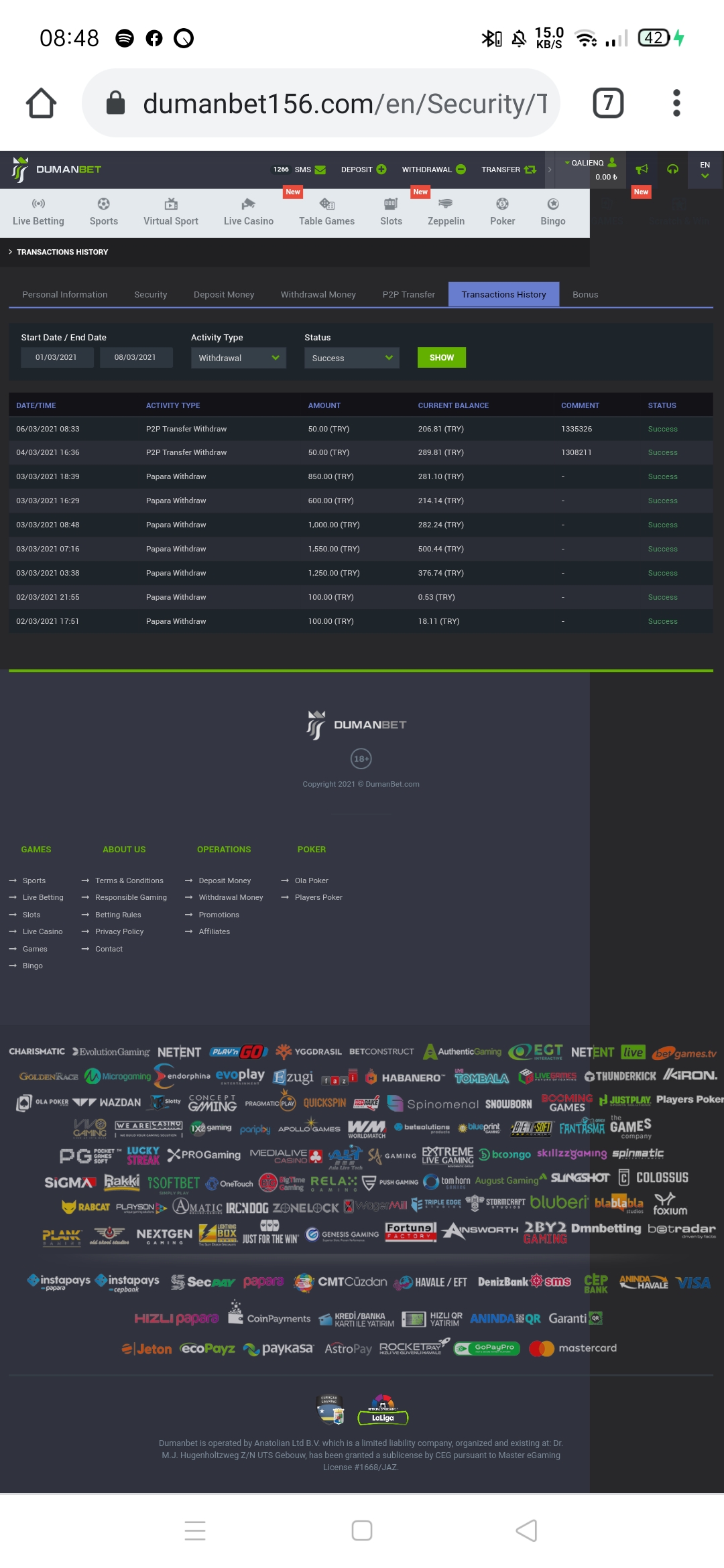The image size is (724, 1568).
Task: Sort by DATE/TIME column header
Action: [x=36, y=405]
